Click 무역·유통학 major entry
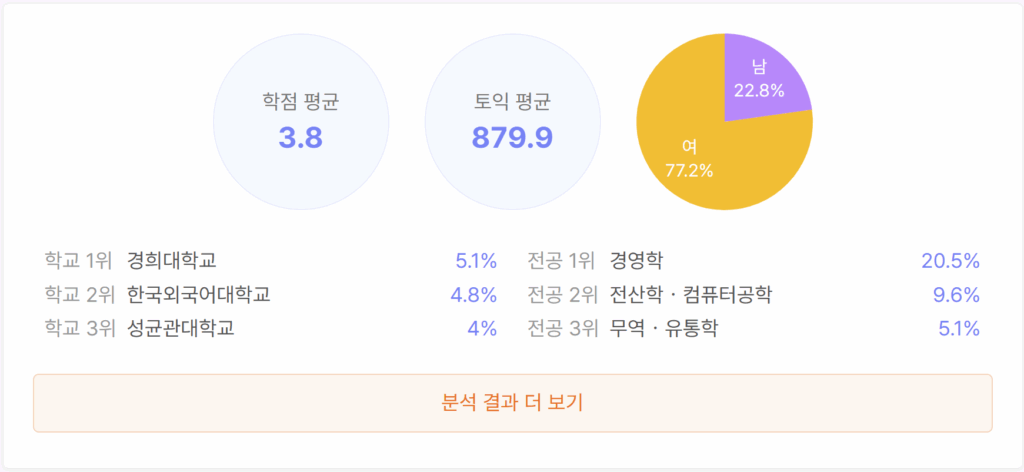 tap(664, 328)
